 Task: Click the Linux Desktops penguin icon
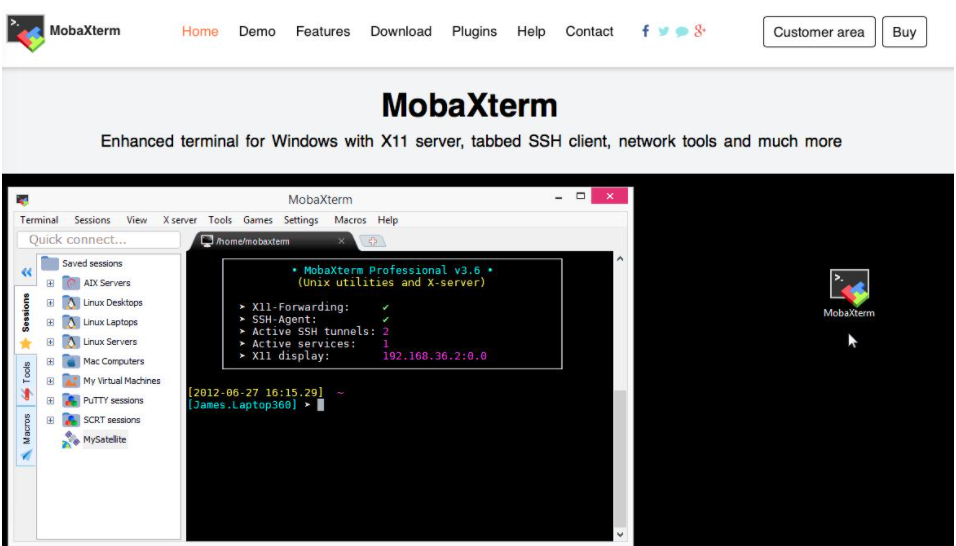[x=71, y=302]
